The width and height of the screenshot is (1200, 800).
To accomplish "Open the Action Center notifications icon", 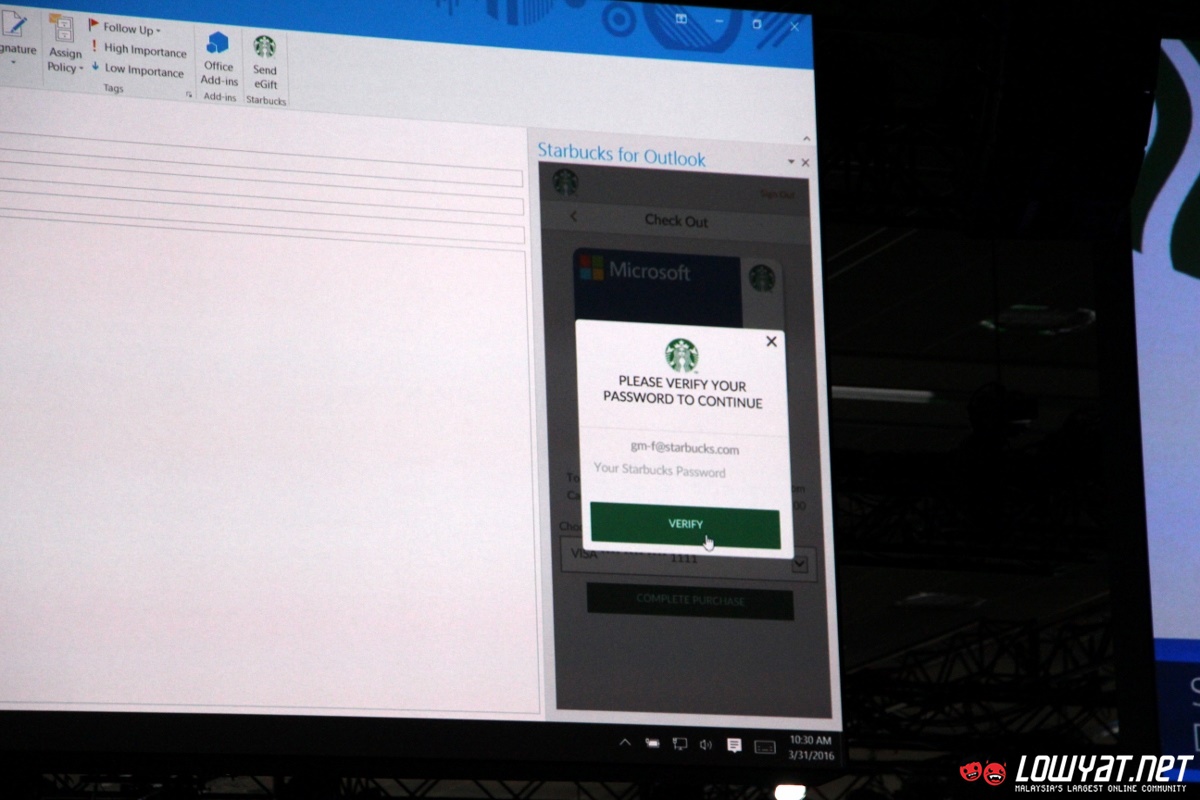I will tap(733, 745).
